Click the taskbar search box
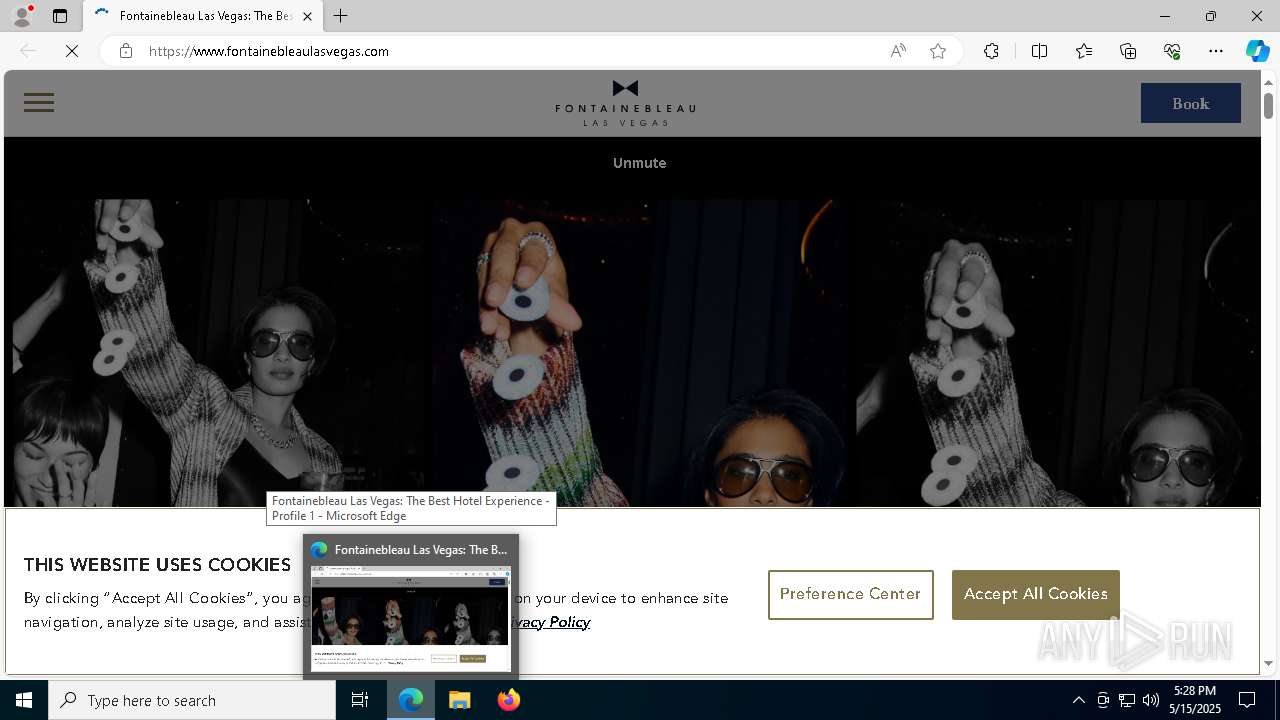The image size is (1280, 720). pos(192,700)
